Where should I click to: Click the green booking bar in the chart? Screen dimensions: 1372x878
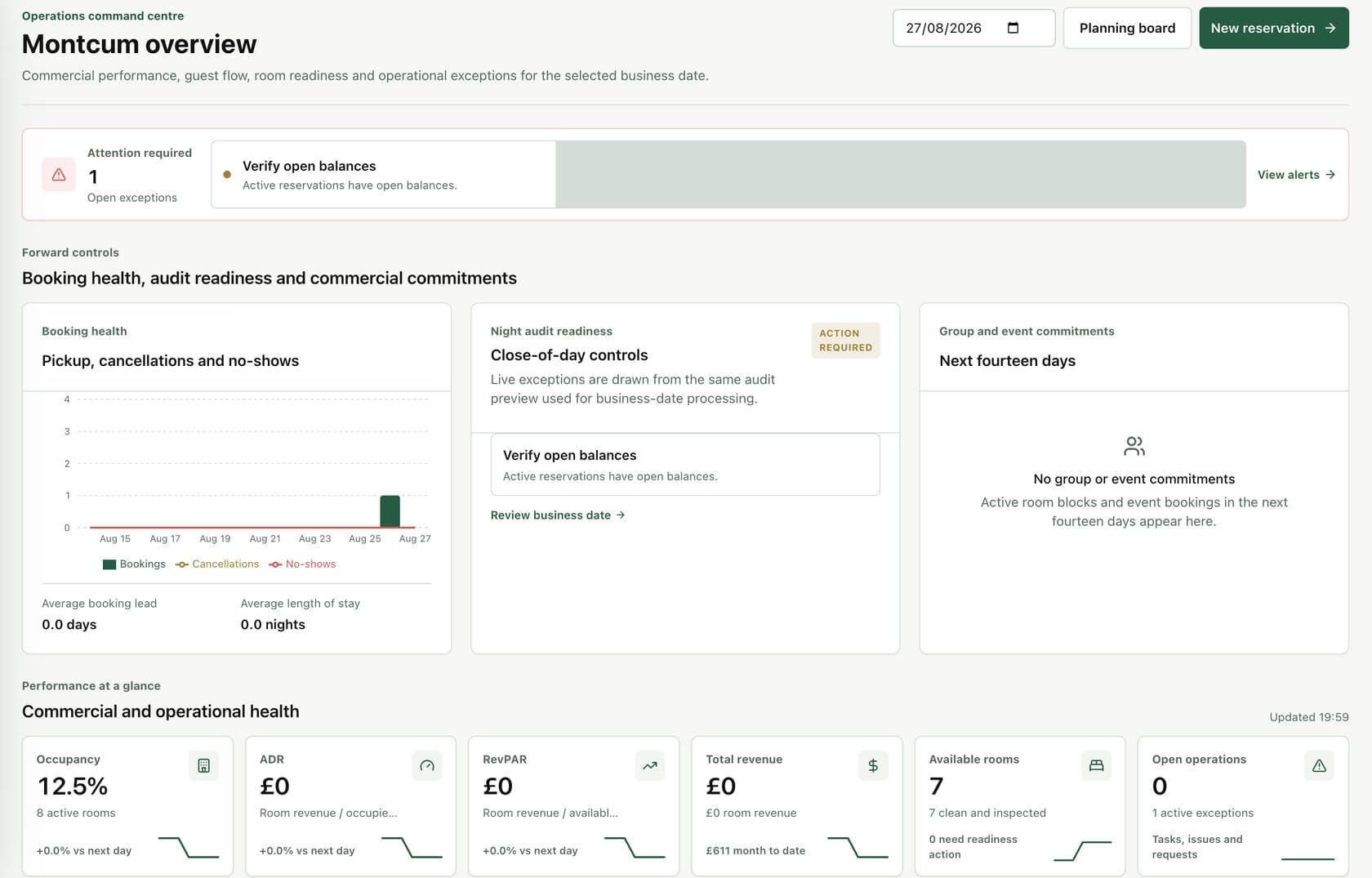pos(390,511)
